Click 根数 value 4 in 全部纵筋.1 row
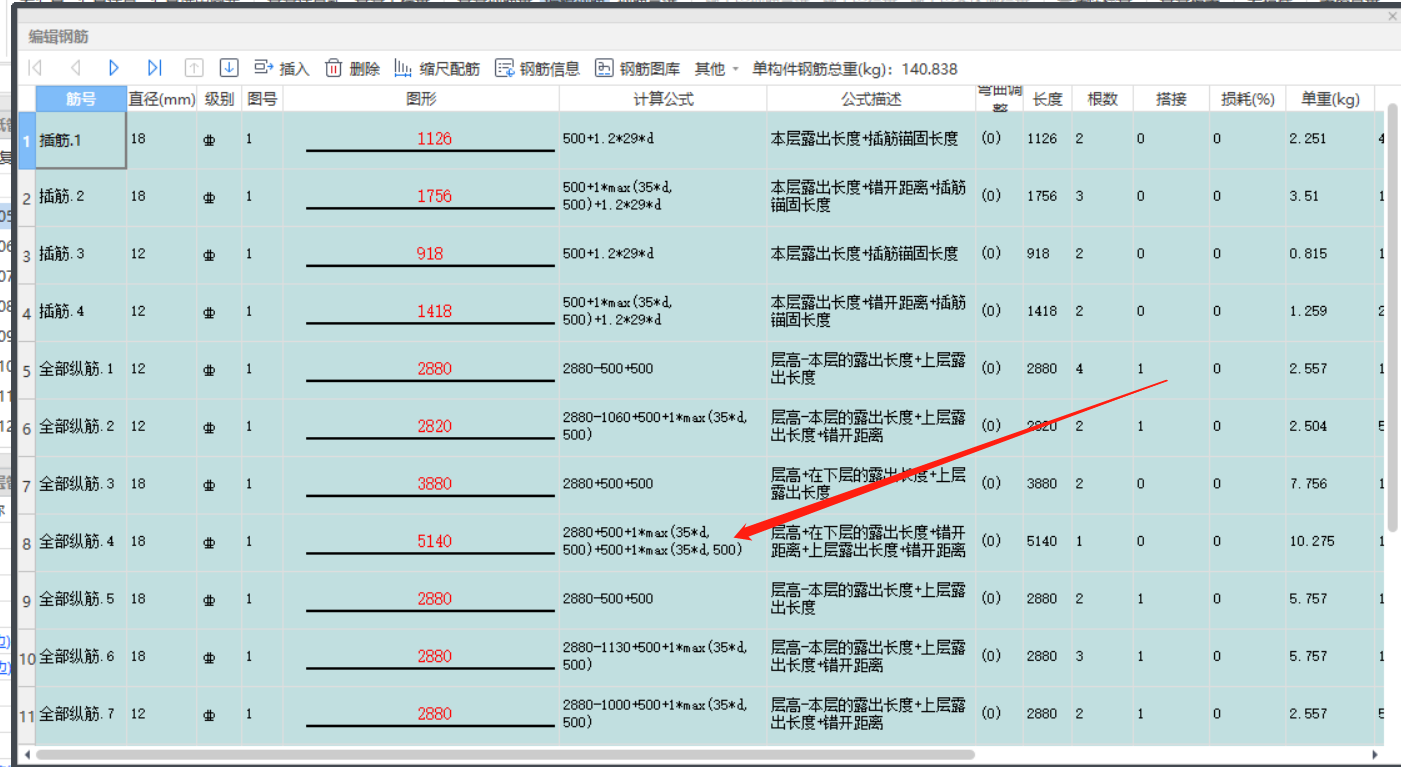This screenshot has width=1401, height=767. tap(1102, 369)
